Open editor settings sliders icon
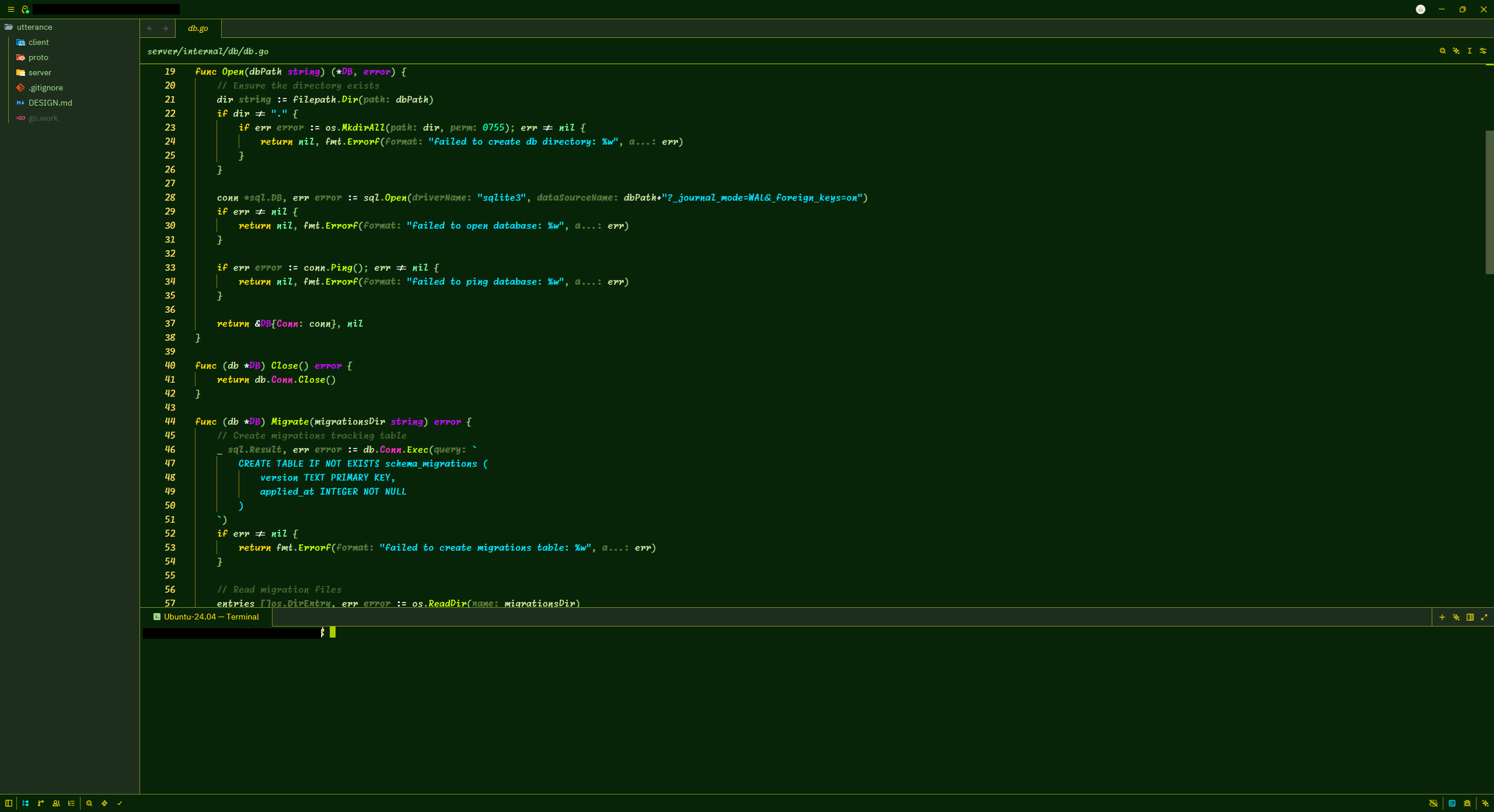This screenshot has width=1494, height=812. [x=1483, y=51]
